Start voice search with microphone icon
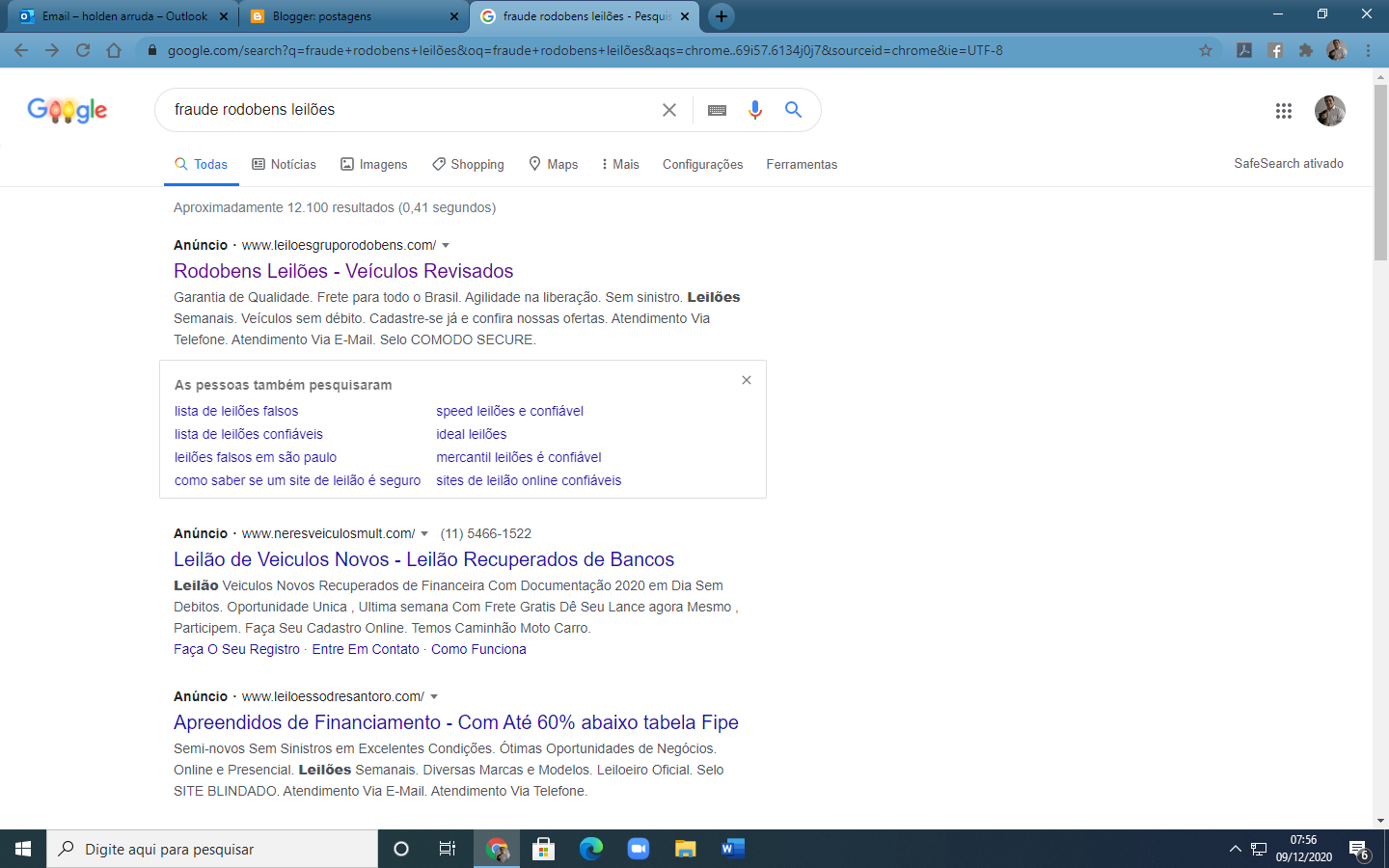 click(755, 110)
